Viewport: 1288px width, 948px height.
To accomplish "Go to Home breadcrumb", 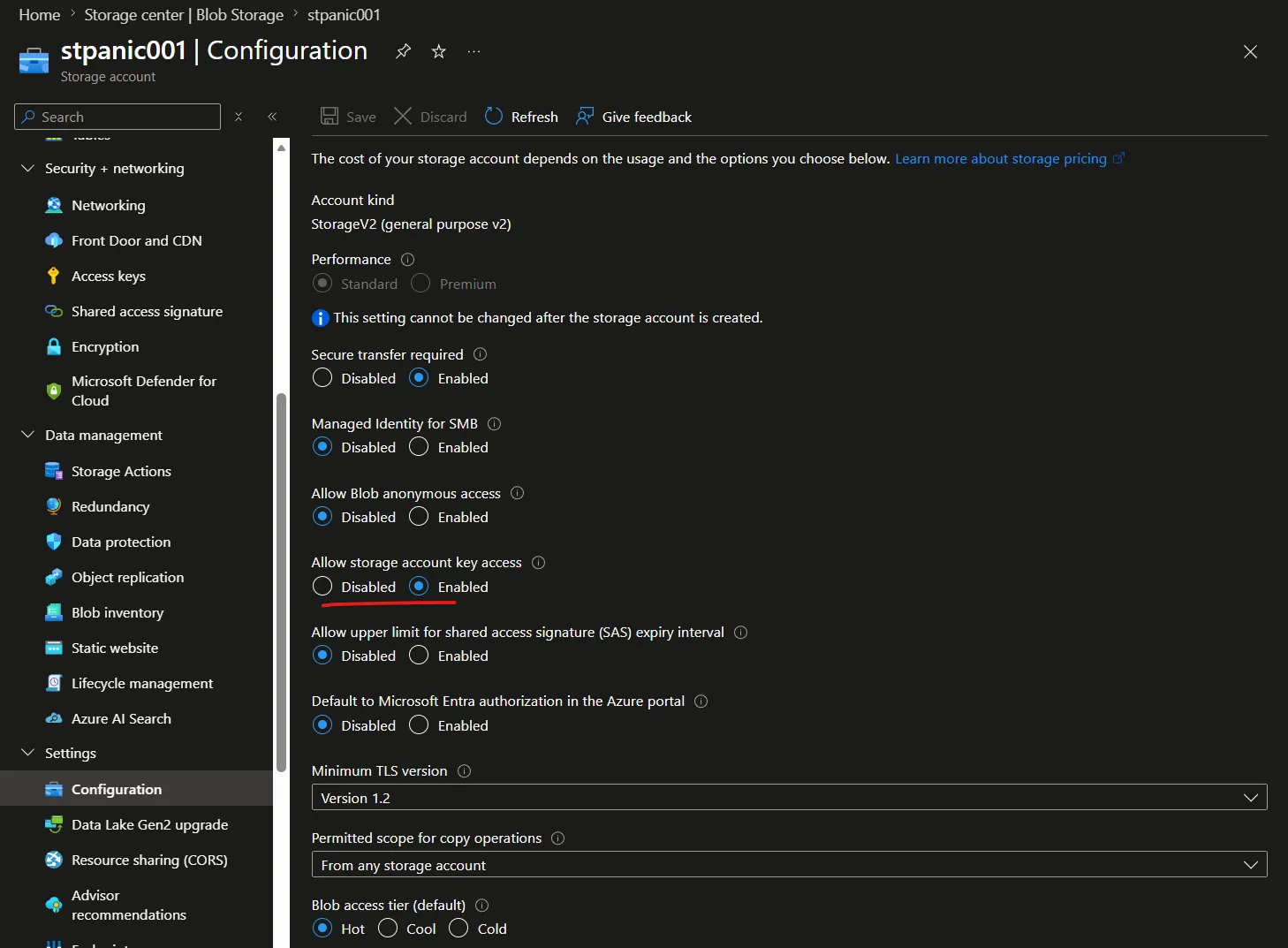I will (x=40, y=15).
